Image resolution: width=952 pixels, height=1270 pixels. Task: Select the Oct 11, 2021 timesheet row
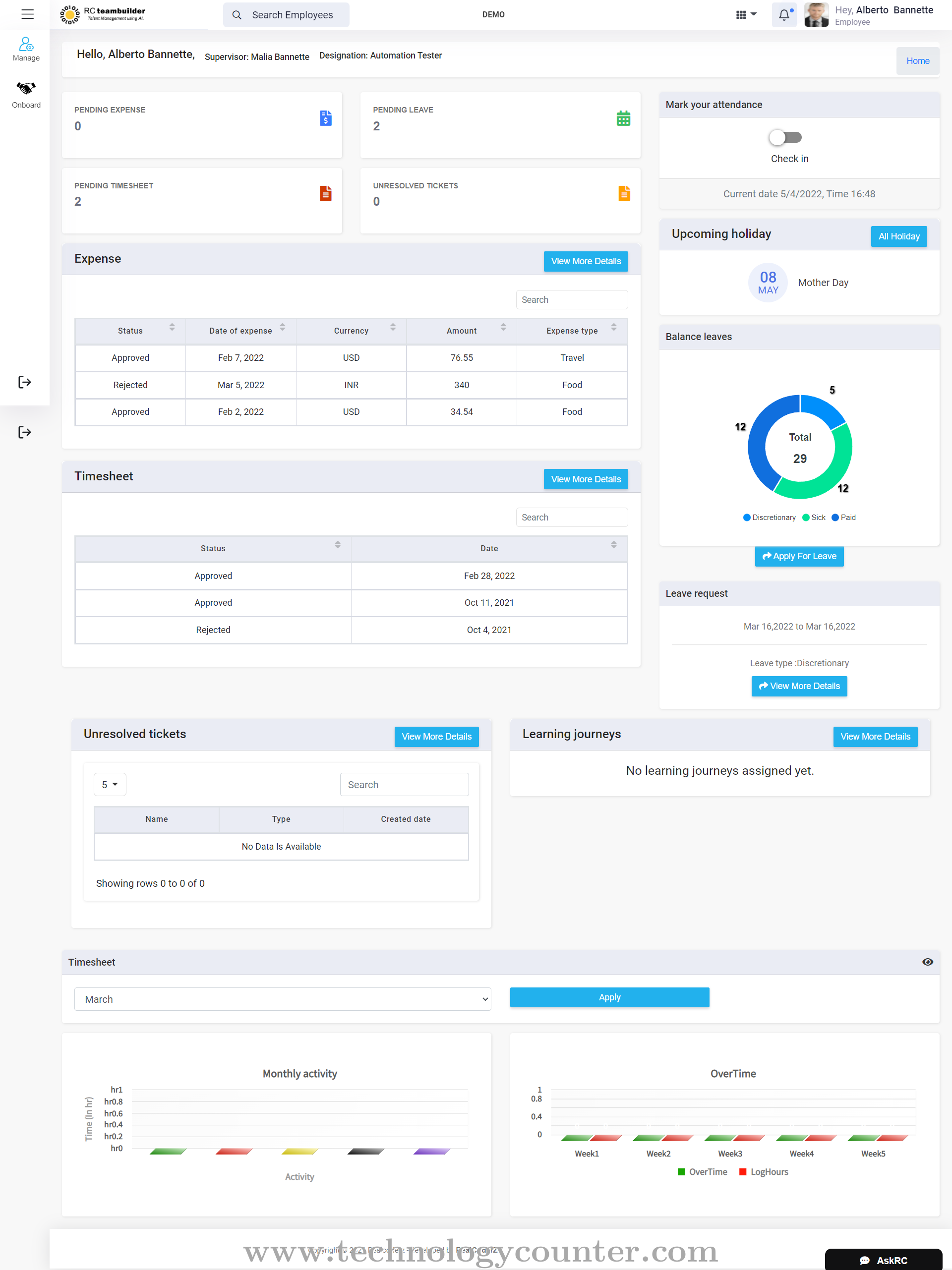point(352,603)
